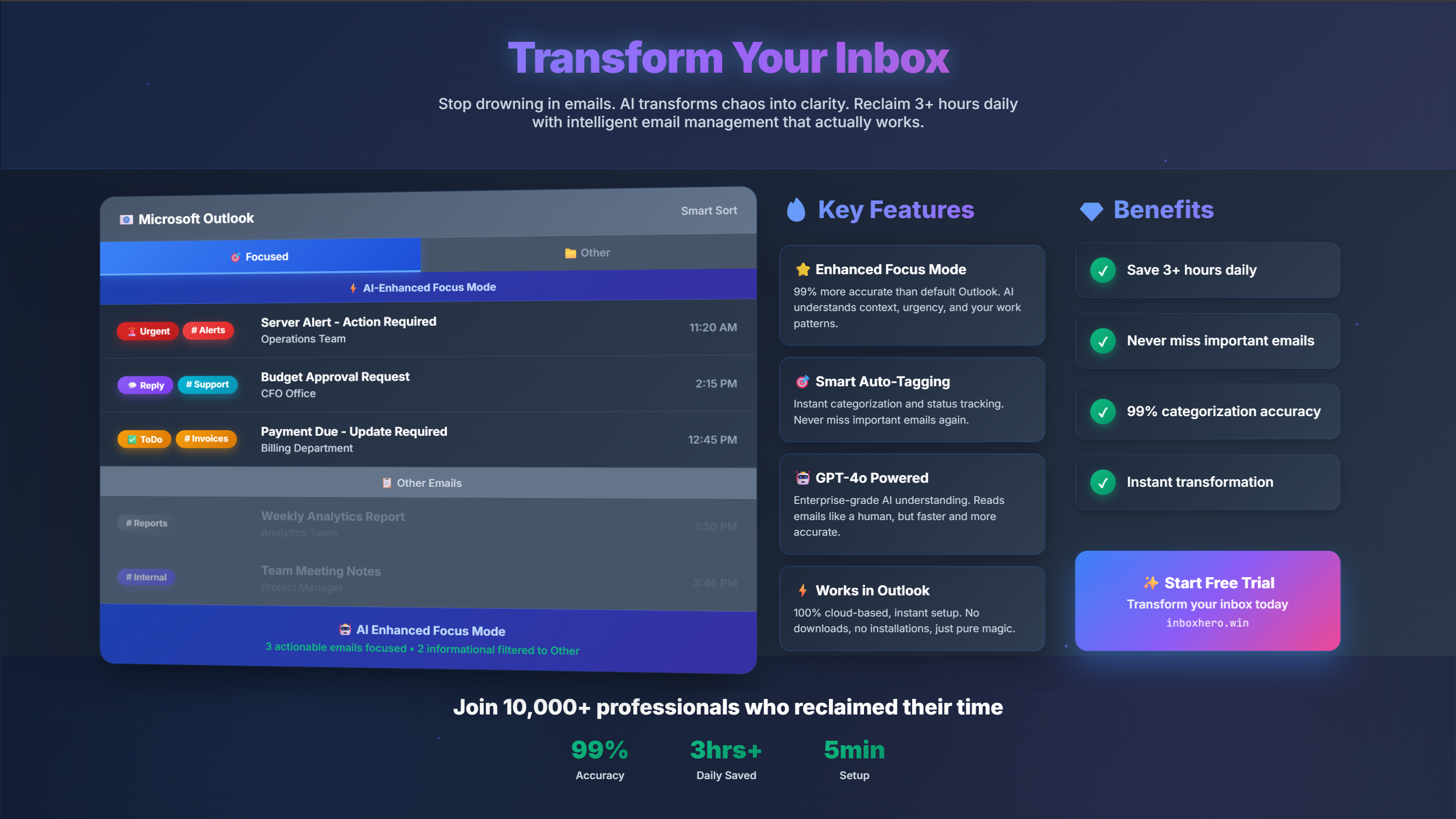This screenshot has height=819, width=1456.
Task: Click the lightning icon on Works in Outlook
Action: [802, 591]
